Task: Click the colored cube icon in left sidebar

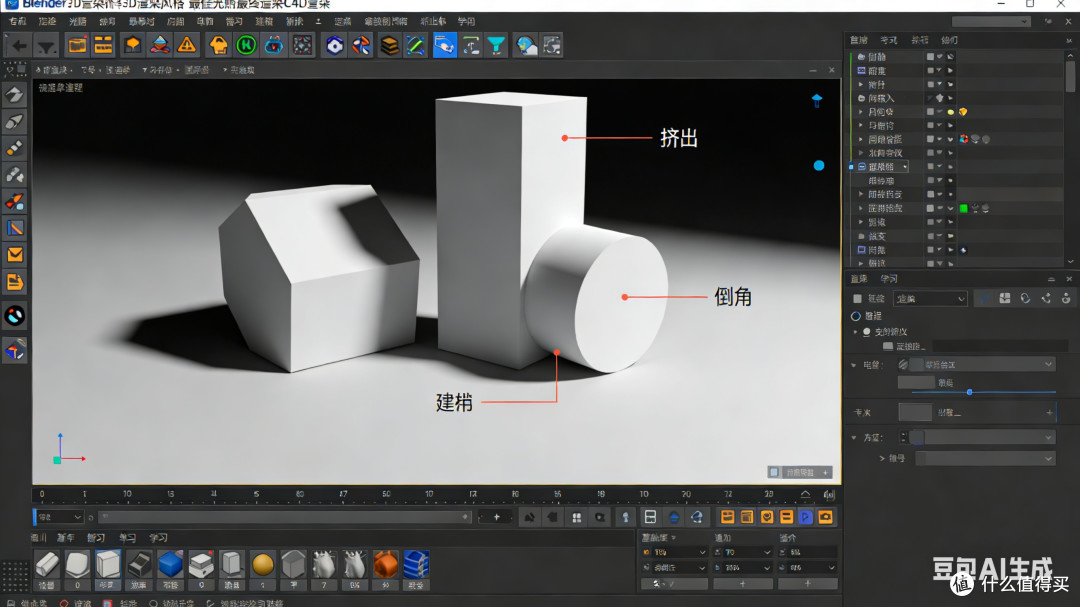Action: click(x=14, y=351)
